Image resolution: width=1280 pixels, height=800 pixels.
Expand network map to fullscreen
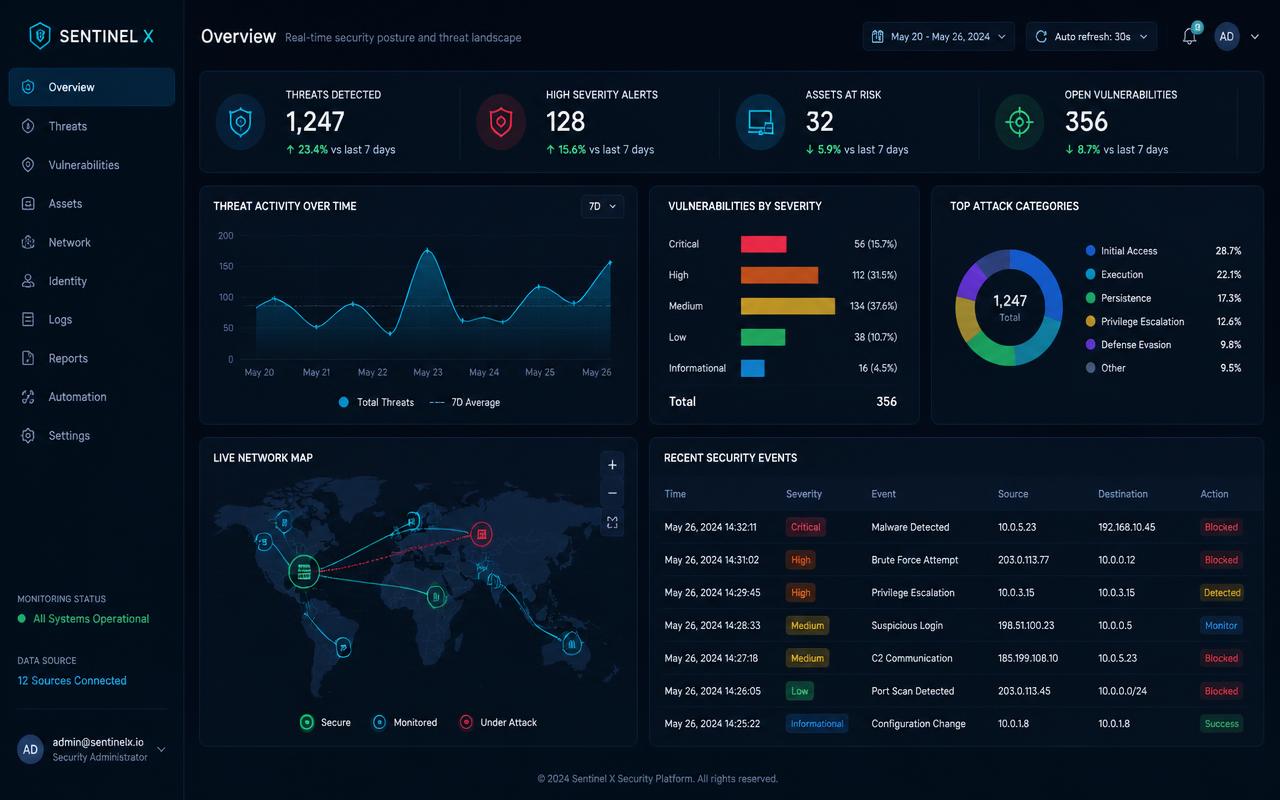pos(612,522)
